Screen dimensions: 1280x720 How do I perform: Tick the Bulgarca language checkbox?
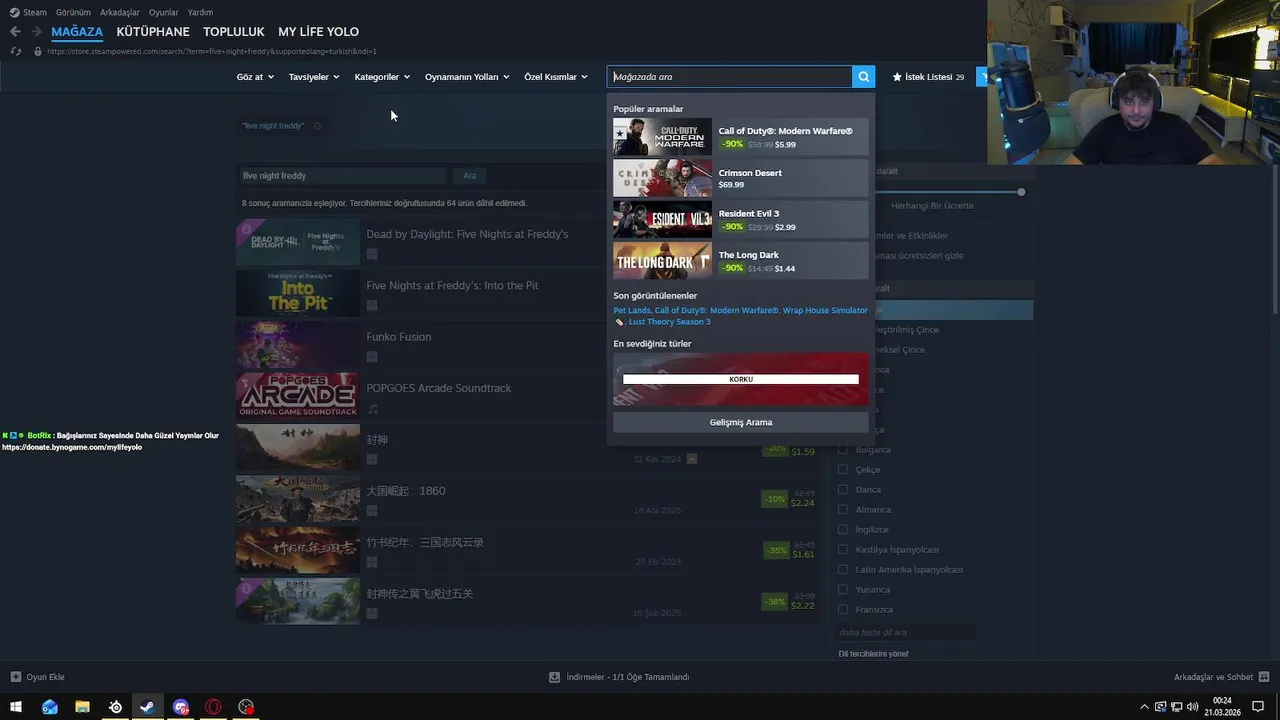pyautogui.click(x=843, y=450)
